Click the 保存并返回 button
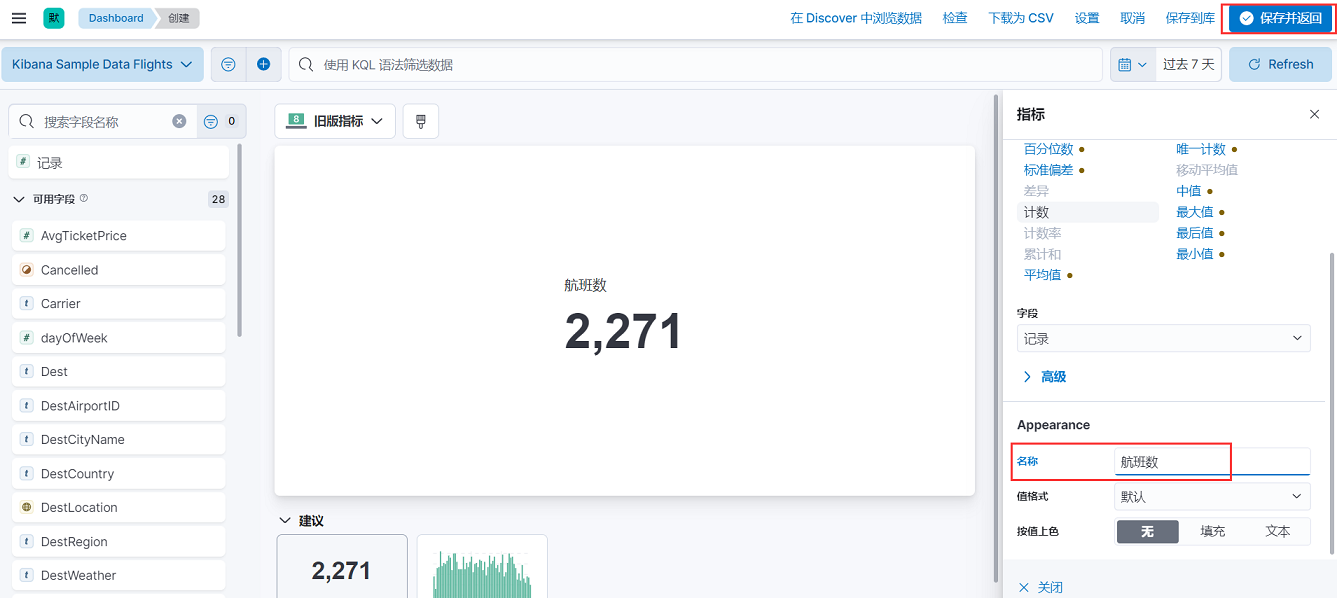The width and height of the screenshot is (1337, 598). pos(1281,18)
